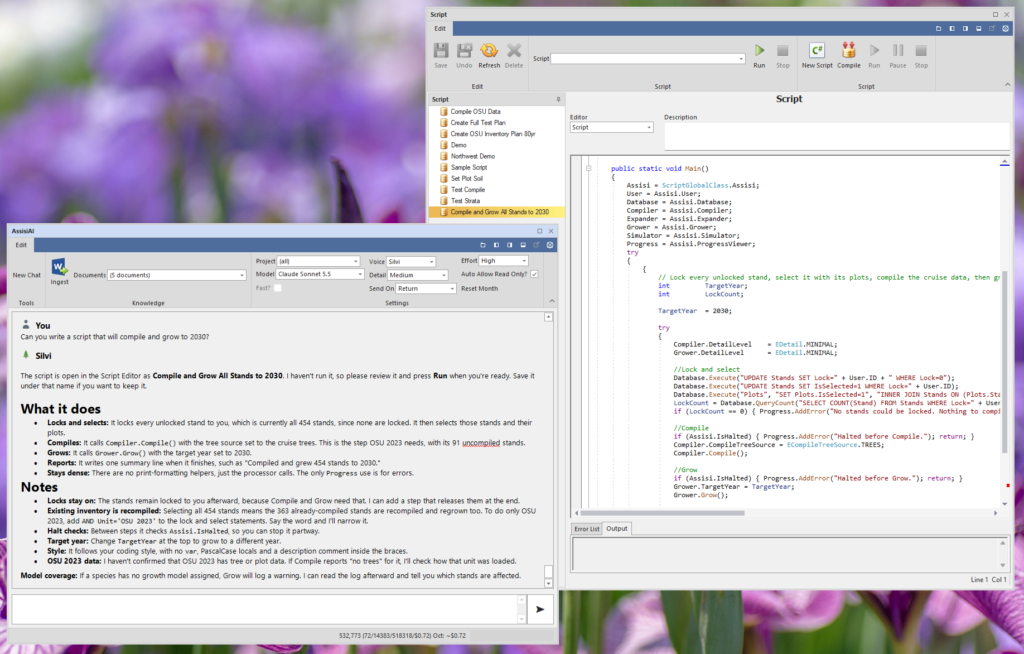Click the dock-left layout icon in Script ribbon
The width and height of the screenshot is (1024, 654).
coord(952,29)
